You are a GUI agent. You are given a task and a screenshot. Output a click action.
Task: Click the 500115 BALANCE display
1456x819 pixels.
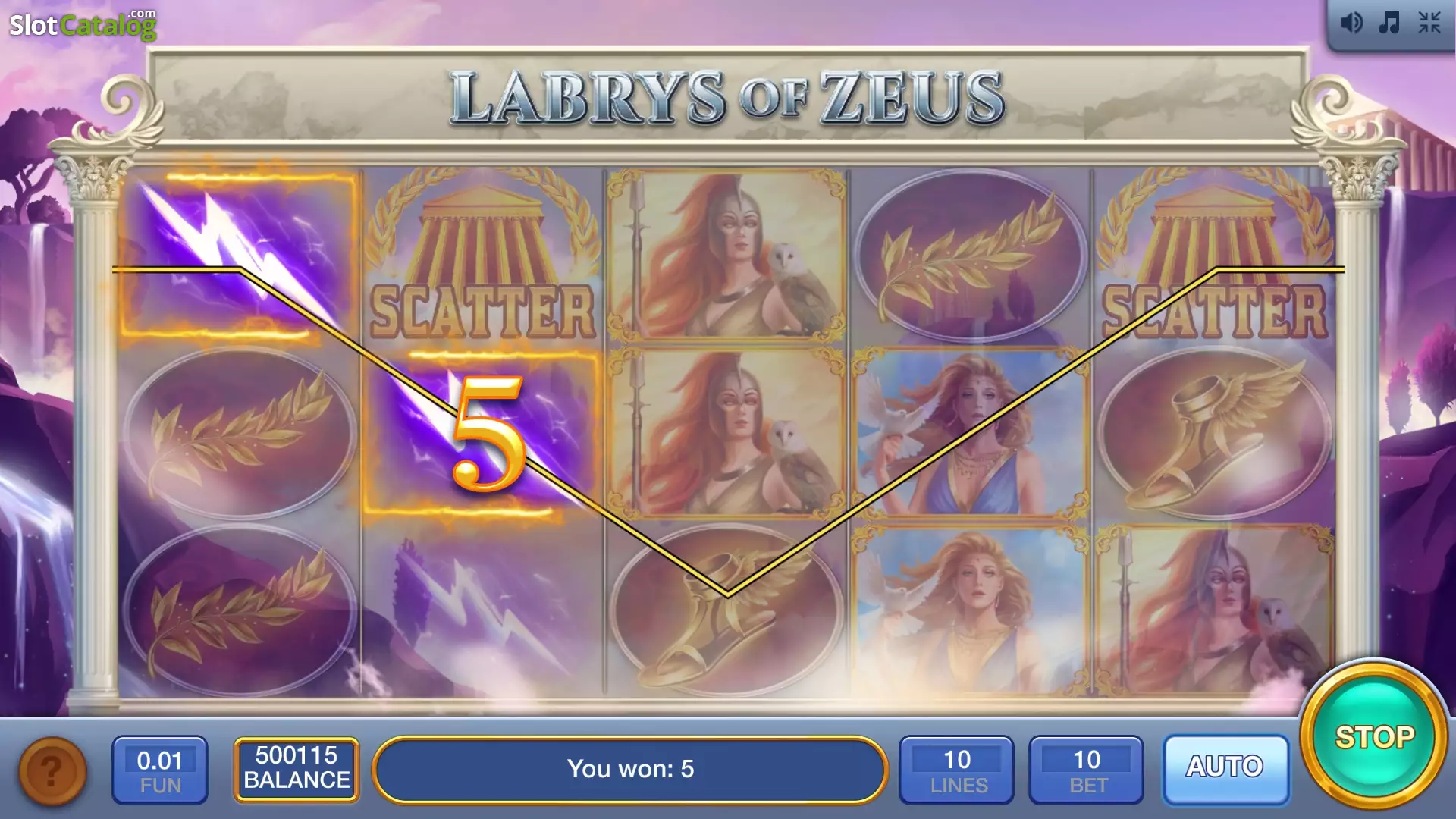tap(297, 769)
